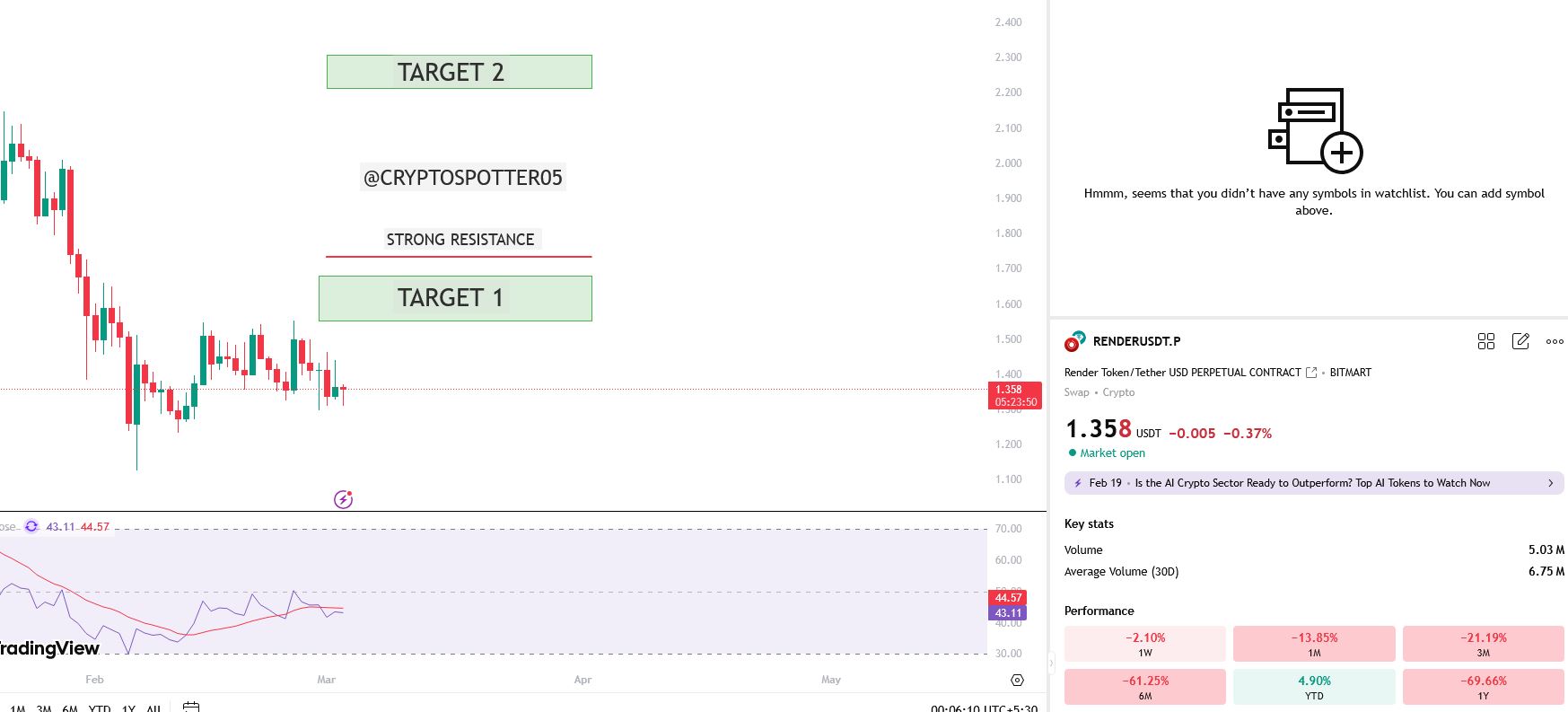Open external link icon after PERPETUAL CONTRACT
Screen dimensions: 1568x712
tap(1311, 373)
